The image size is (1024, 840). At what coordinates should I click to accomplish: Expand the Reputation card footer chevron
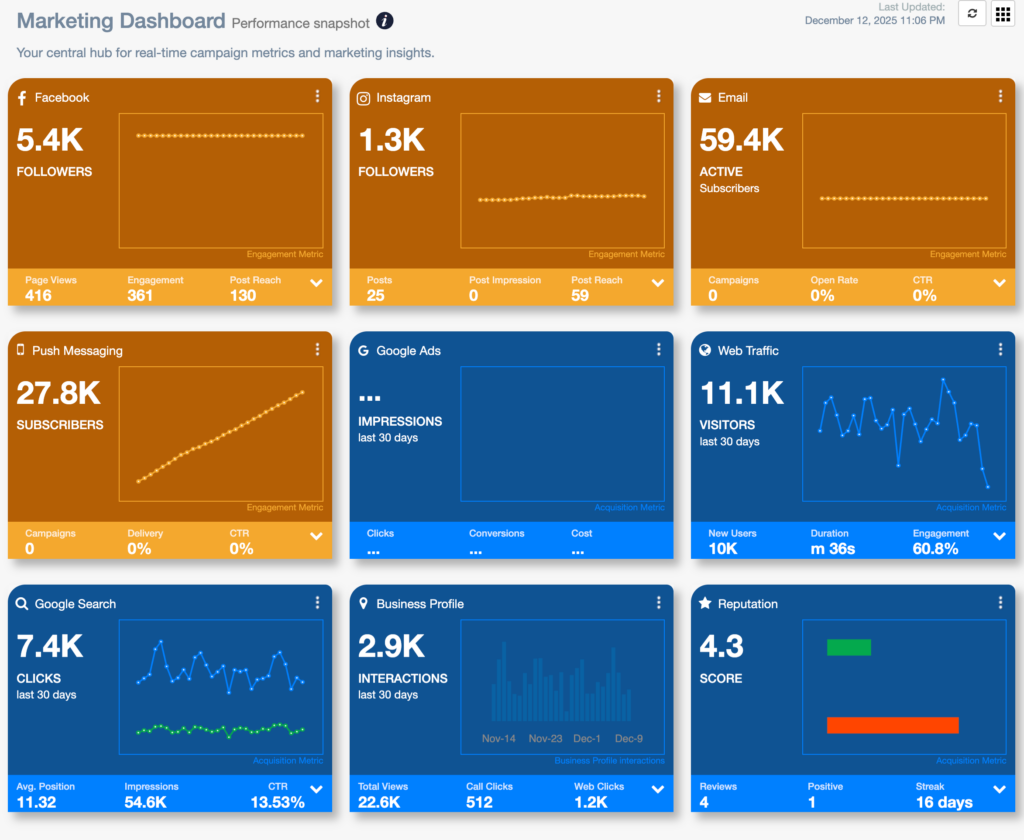tap(1000, 790)
